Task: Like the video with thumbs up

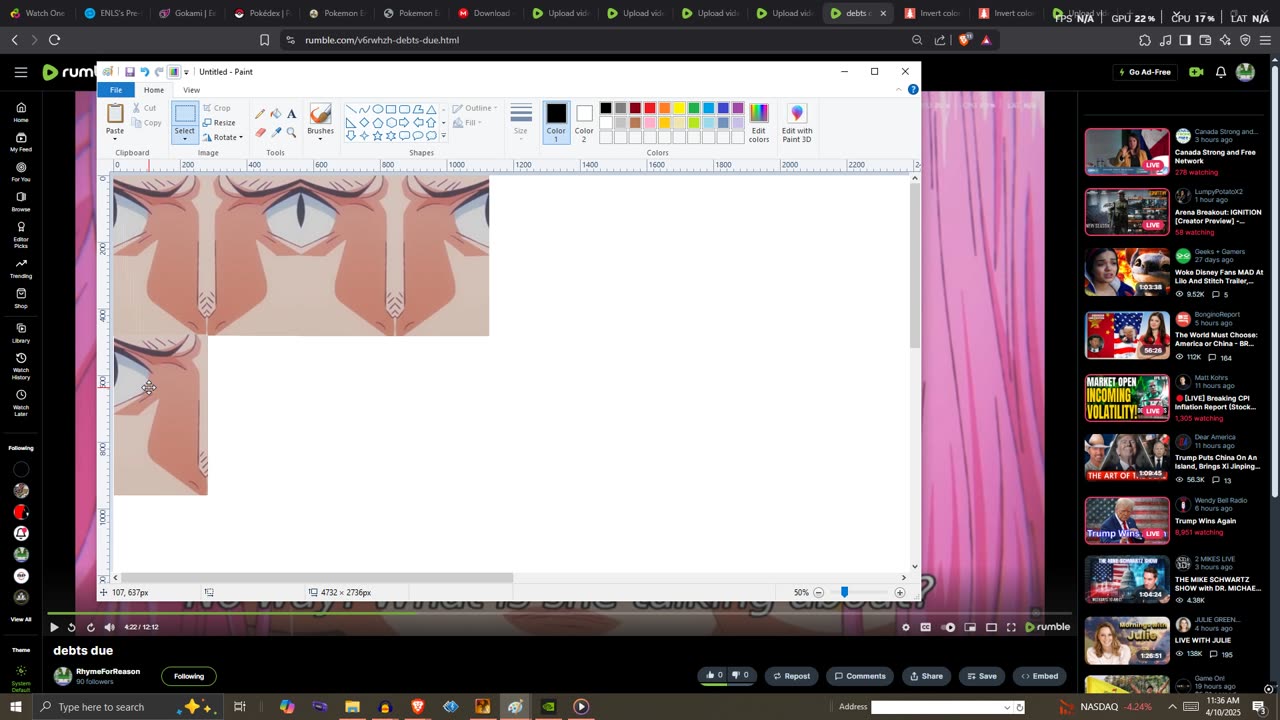Action: point(714,675)
